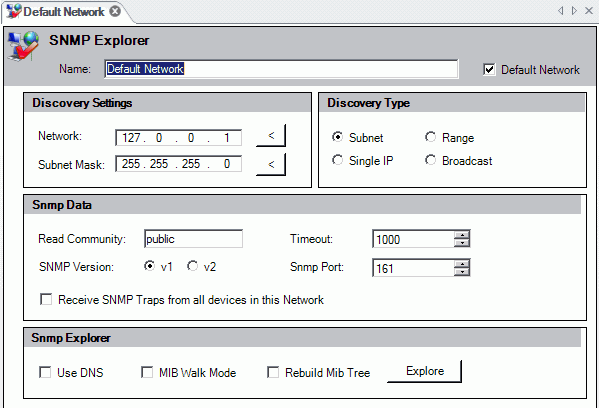This screenshot has height=408, width=599.
Task: Enable MIB Walk Mode checkbox
Action: coord(147,372)
